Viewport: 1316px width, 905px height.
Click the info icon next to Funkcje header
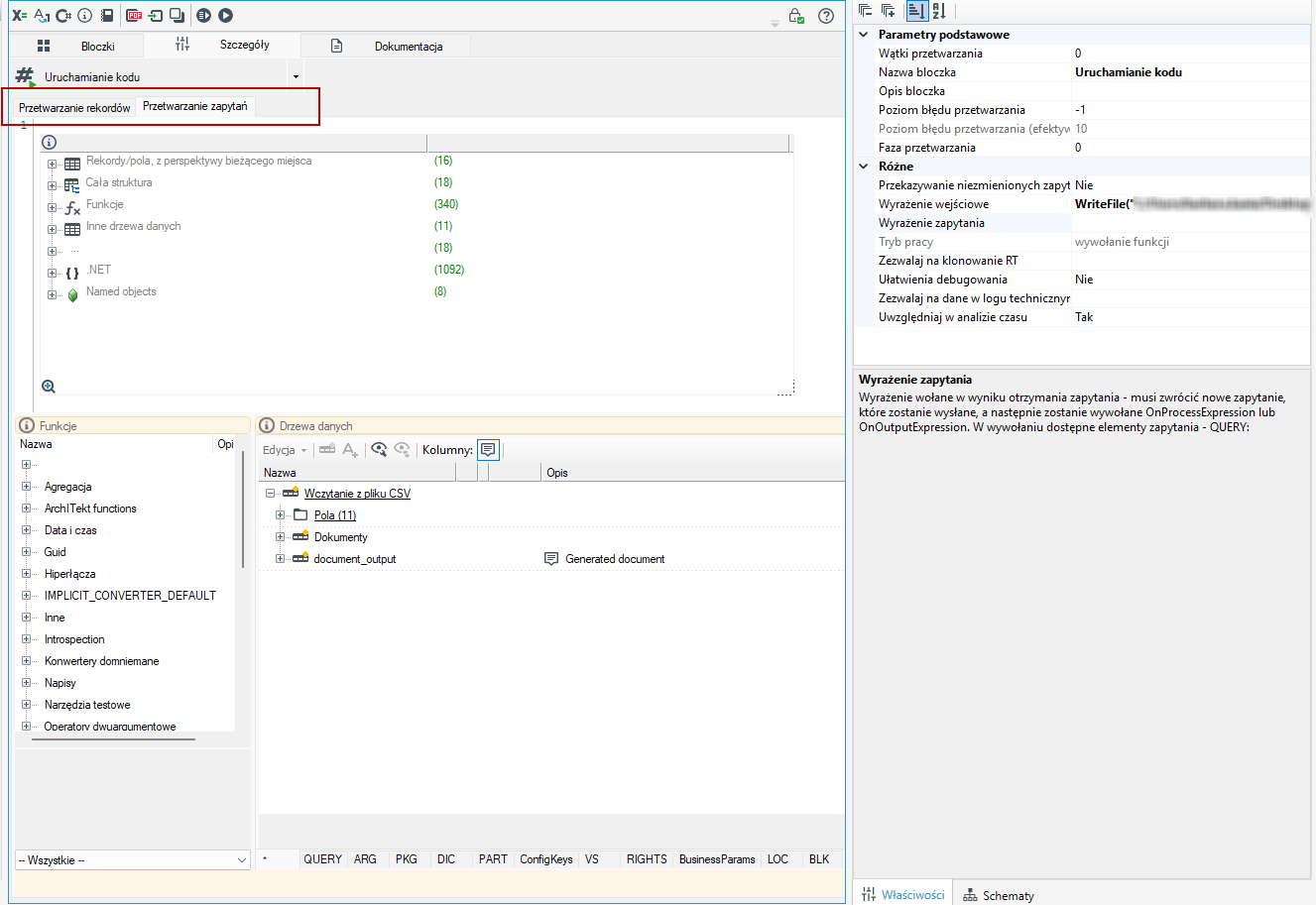coord(27,425)
